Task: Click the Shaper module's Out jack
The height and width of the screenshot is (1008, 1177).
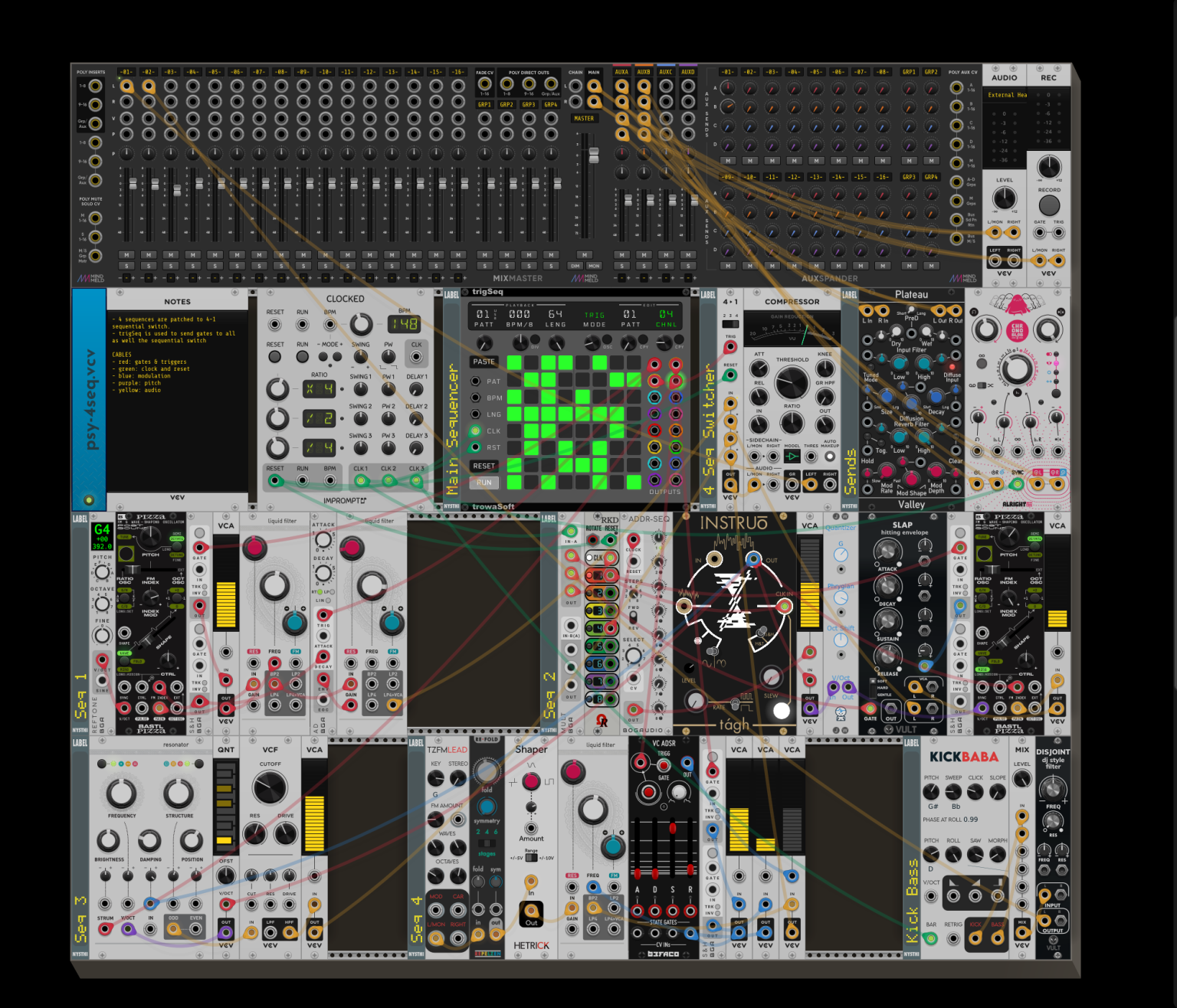Action: click(x=531, y=911)
